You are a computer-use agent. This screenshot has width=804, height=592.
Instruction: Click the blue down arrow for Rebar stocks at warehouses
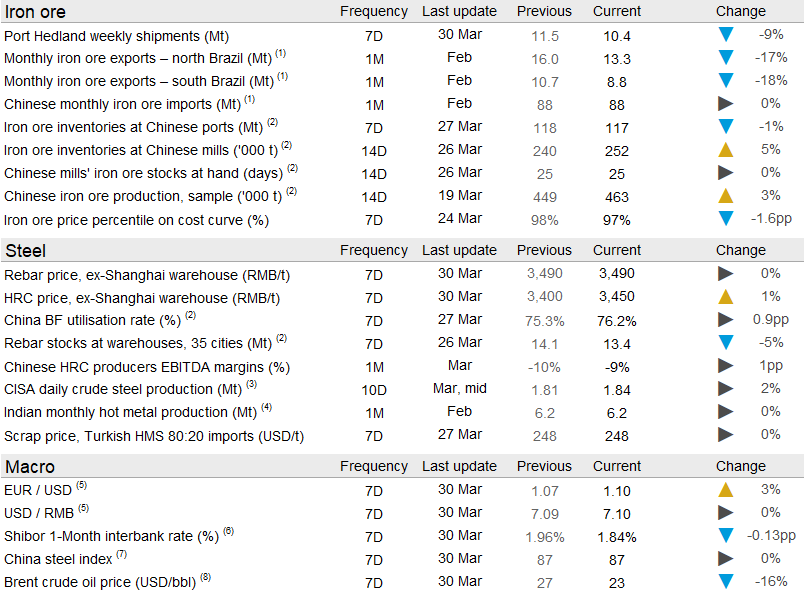pyautogui.click(x=726, y=343)
